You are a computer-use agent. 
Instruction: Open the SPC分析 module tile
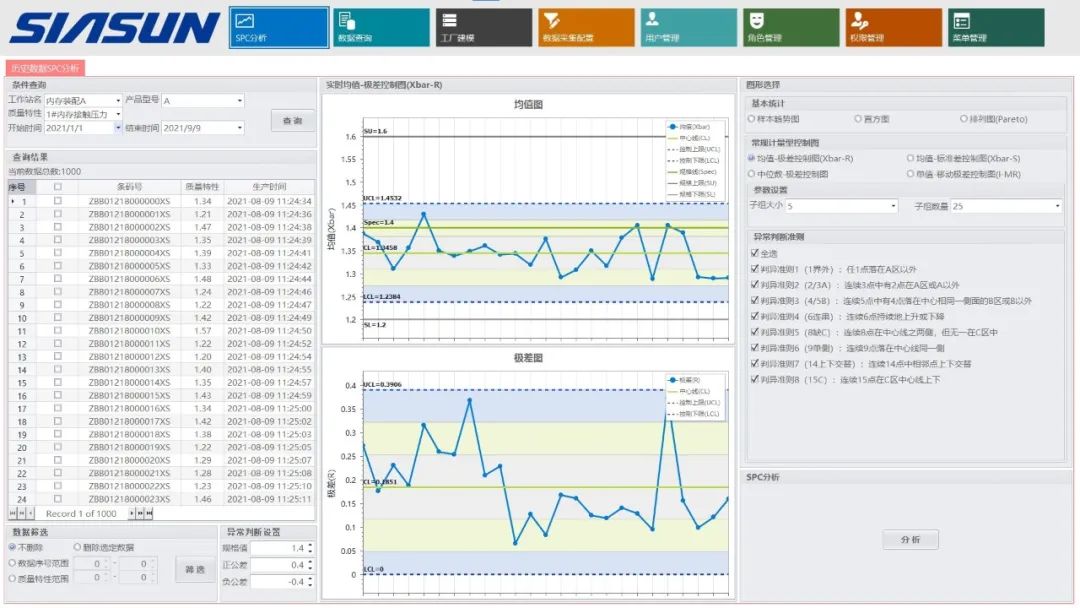(x=279, y=28)
